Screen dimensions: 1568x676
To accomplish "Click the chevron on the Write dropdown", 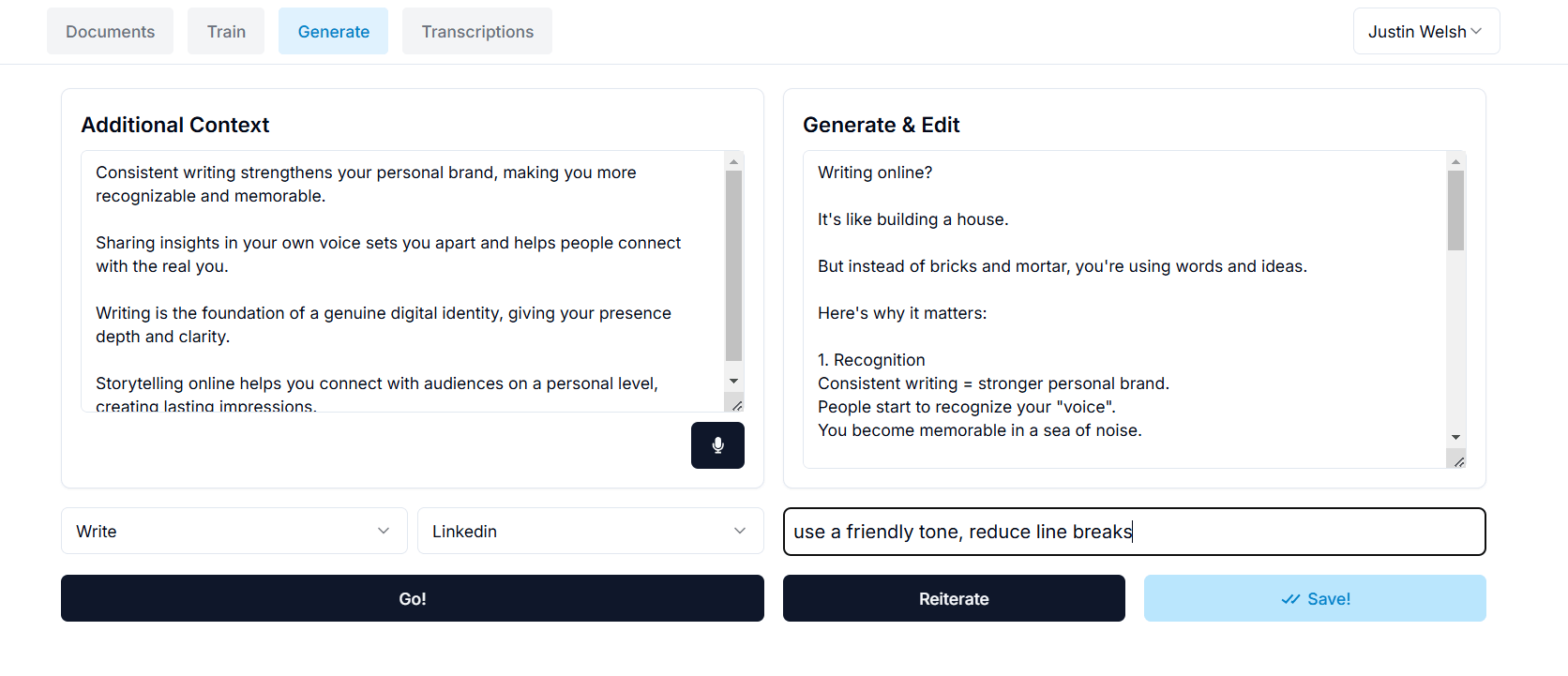I will coord(384,531).
